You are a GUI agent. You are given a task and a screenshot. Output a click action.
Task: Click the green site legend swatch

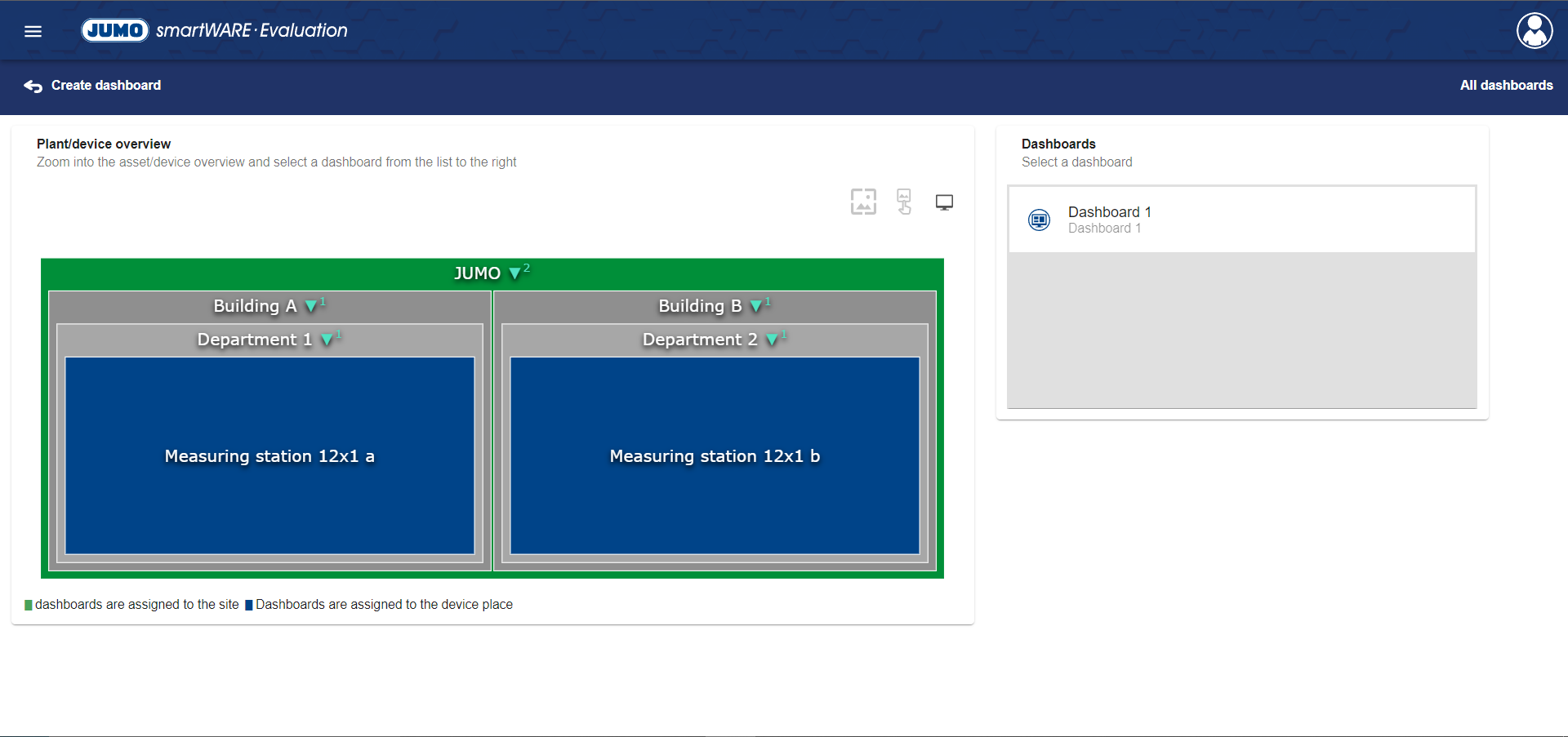point(29,605)
